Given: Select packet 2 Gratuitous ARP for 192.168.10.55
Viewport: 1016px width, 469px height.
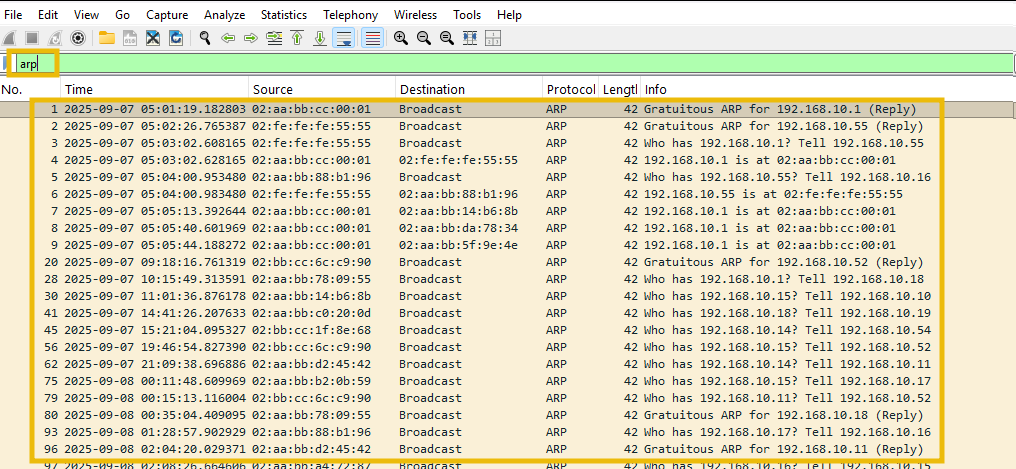Looking at the screenshot, I should [x=508, y=126].
